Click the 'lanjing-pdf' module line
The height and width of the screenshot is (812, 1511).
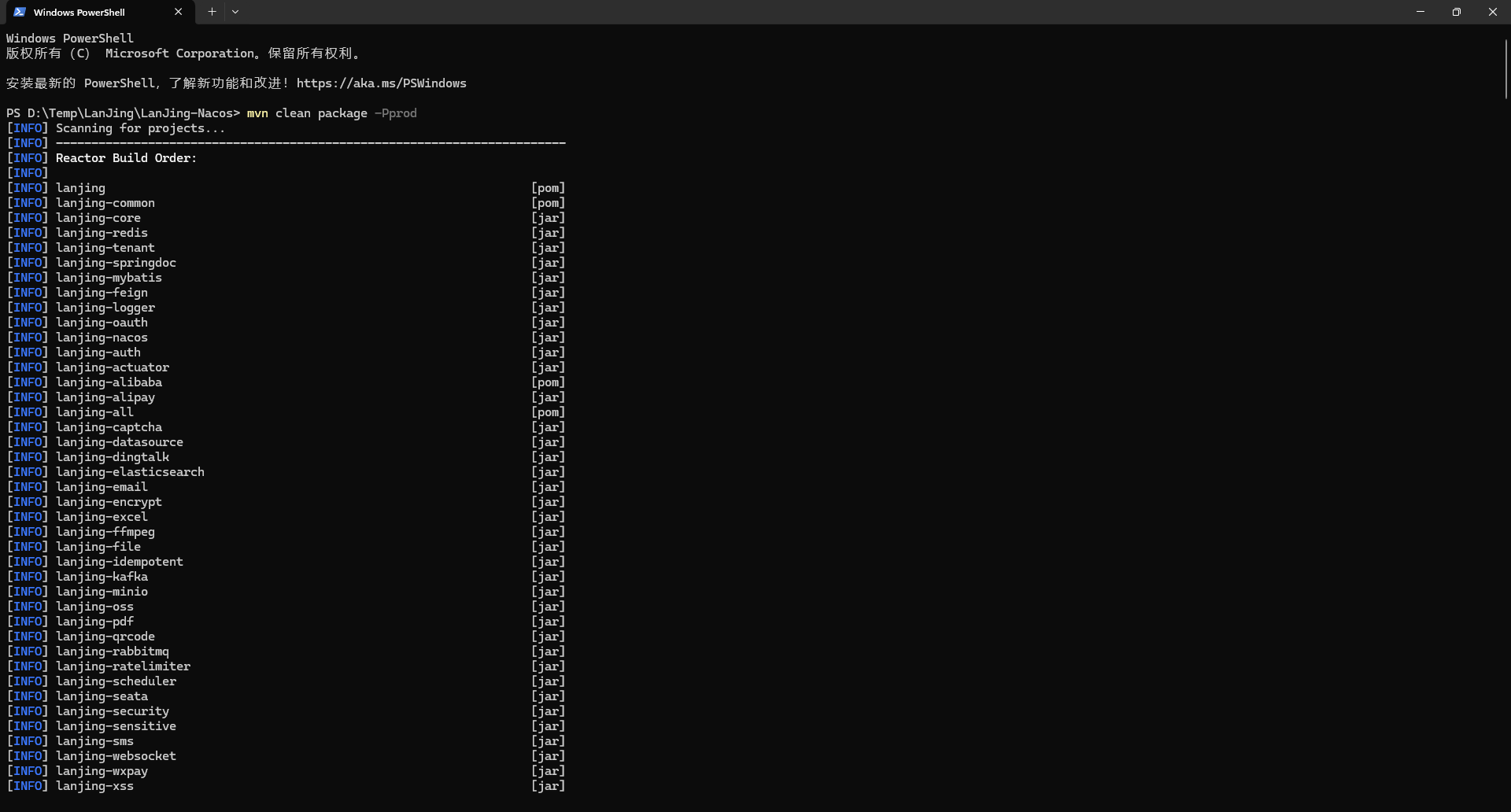94,622
